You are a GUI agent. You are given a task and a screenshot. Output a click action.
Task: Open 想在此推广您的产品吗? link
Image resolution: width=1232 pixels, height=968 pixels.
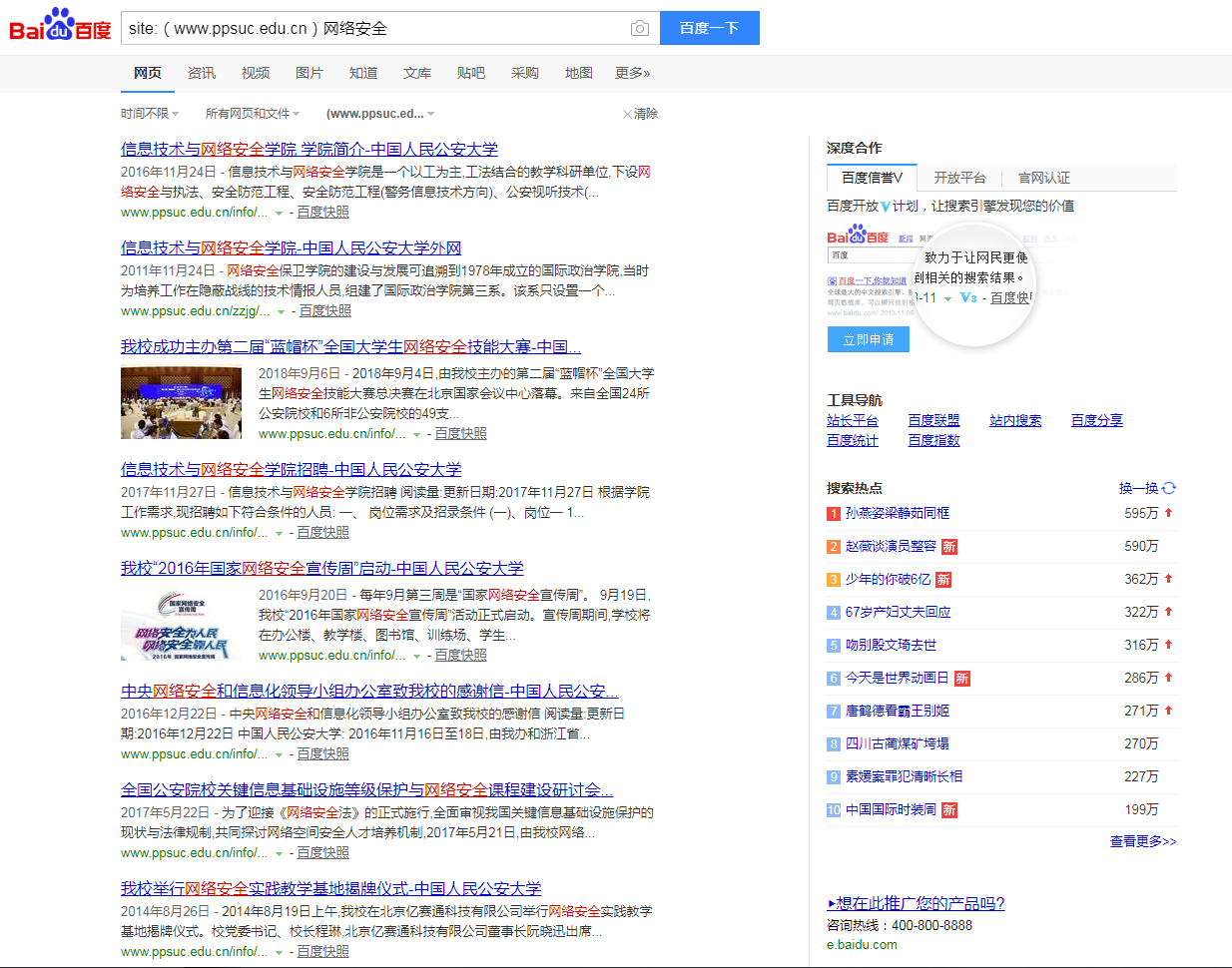916,903
